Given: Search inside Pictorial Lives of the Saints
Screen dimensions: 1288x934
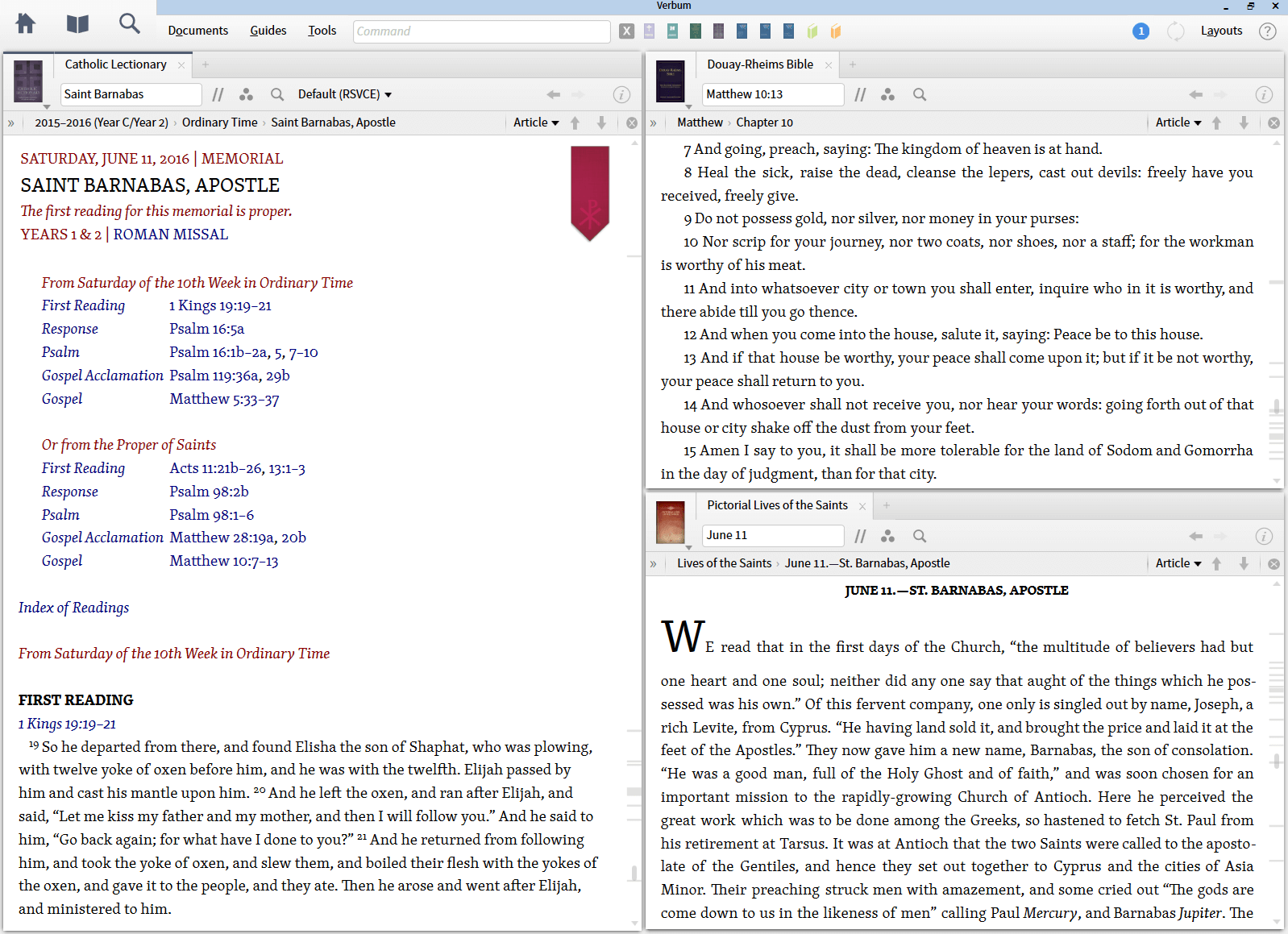Looking at the screenshot, I should click(919, 536).
